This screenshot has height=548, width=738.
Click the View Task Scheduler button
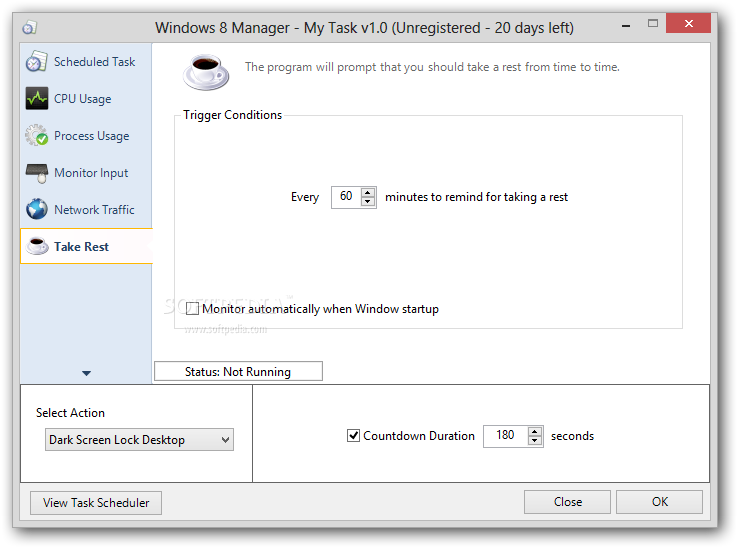[x=96, y=503]
